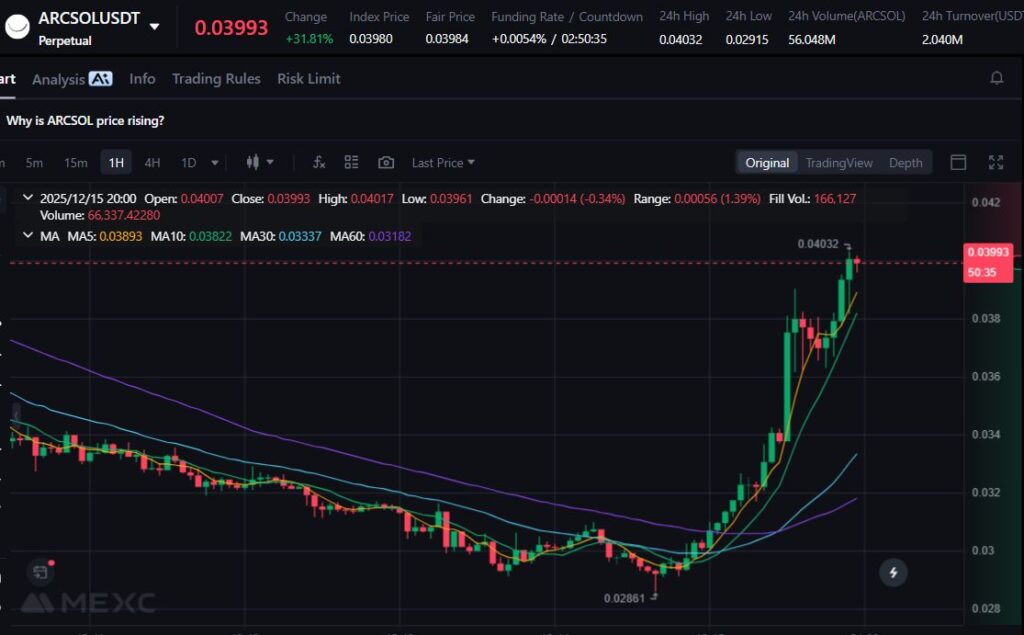Enter fullscreen chart mode

click(x=996, y=162)
